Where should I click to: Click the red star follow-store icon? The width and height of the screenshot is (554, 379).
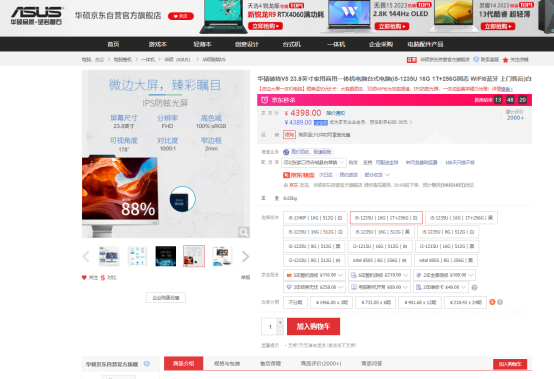click(505, 60)
